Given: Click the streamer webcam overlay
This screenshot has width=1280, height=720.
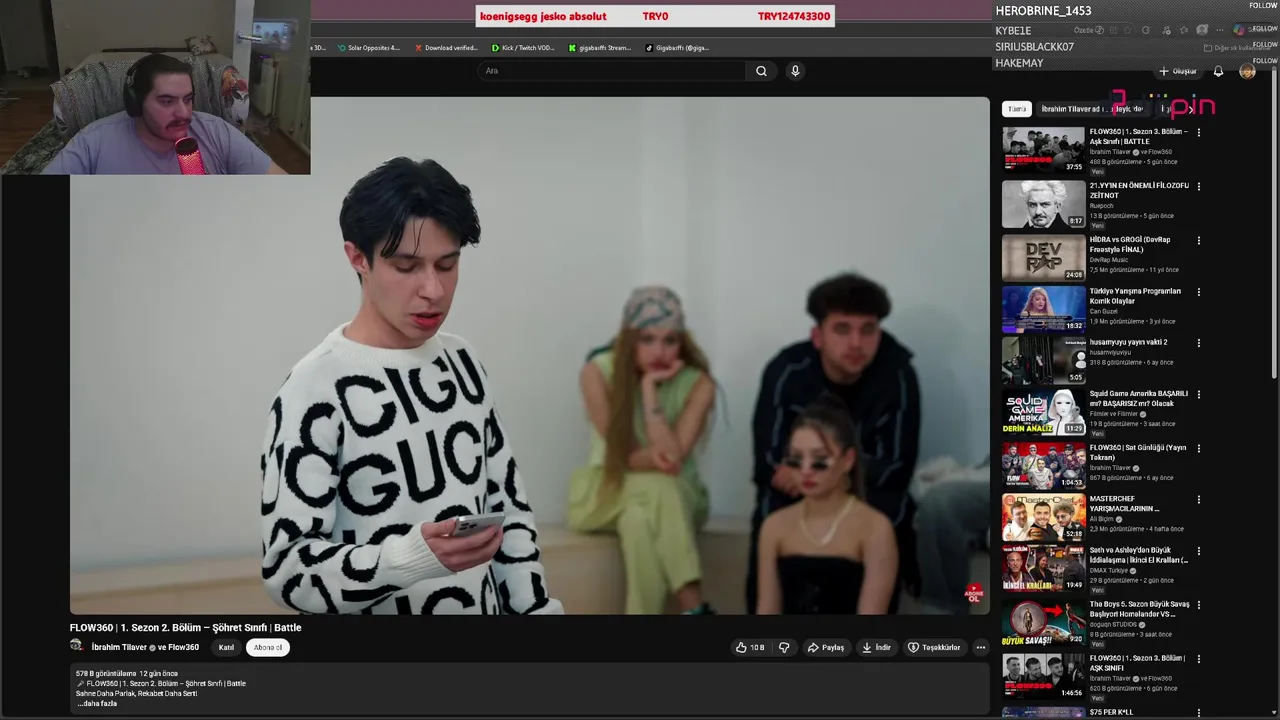Looking at the screenshot, I should coord(155,87).
